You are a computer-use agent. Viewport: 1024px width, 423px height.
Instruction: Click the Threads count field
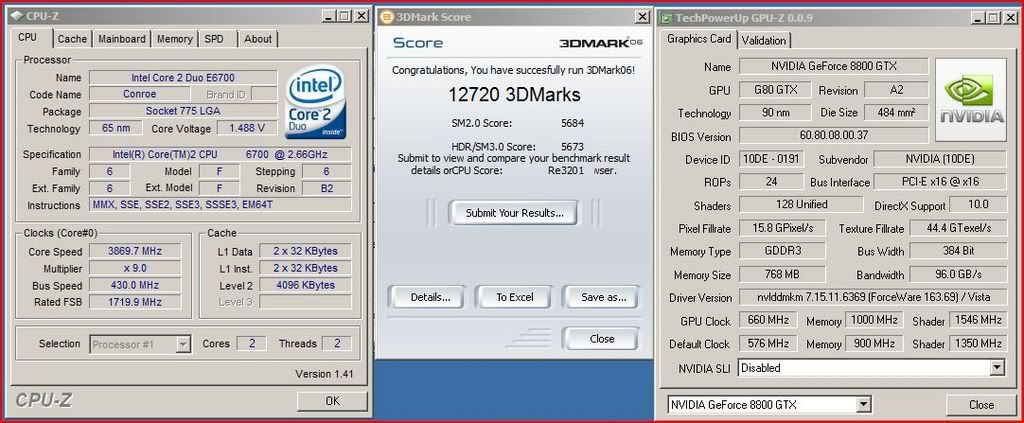(338, 343)
